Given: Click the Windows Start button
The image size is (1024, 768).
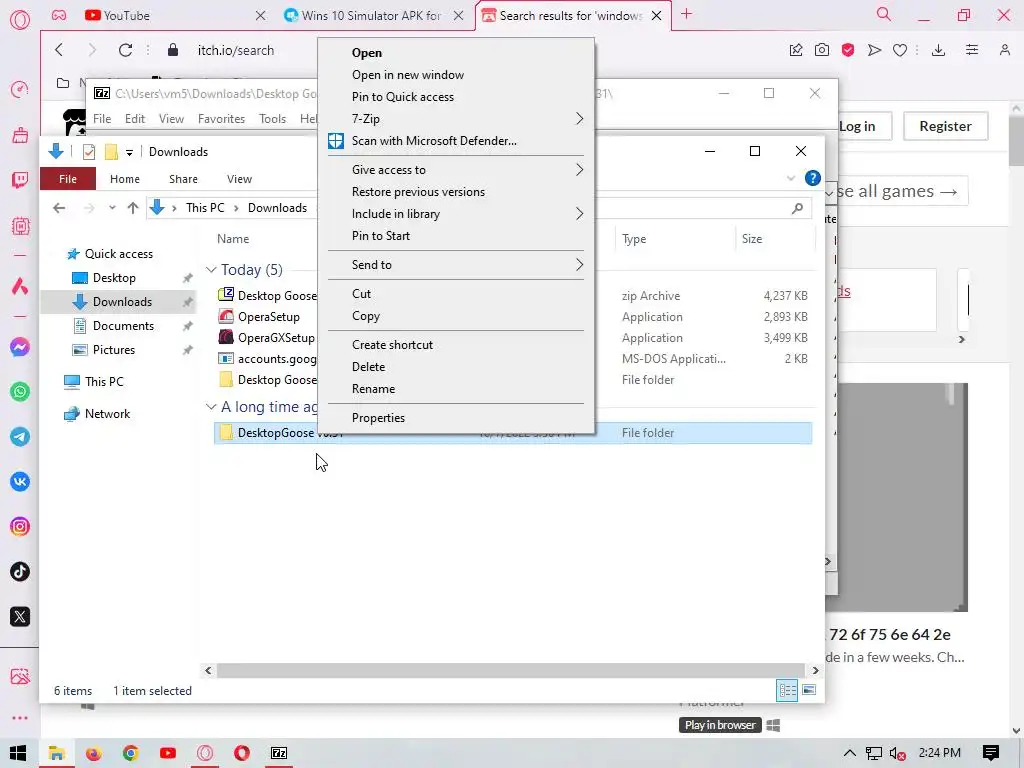Looking at the screenshot, I should coord(18,753).
